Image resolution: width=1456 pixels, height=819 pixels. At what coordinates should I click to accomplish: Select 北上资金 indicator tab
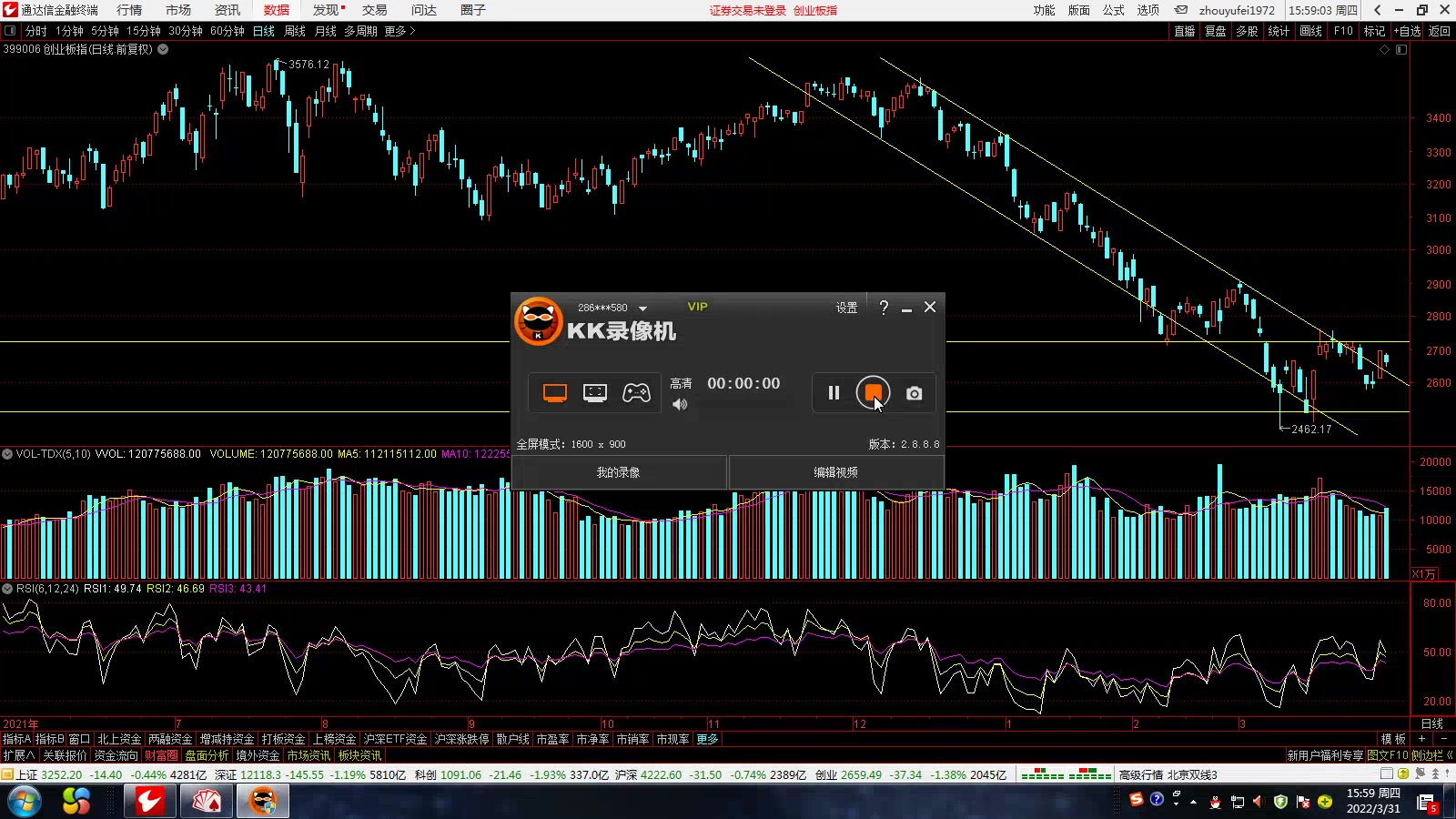pos(119,739)
